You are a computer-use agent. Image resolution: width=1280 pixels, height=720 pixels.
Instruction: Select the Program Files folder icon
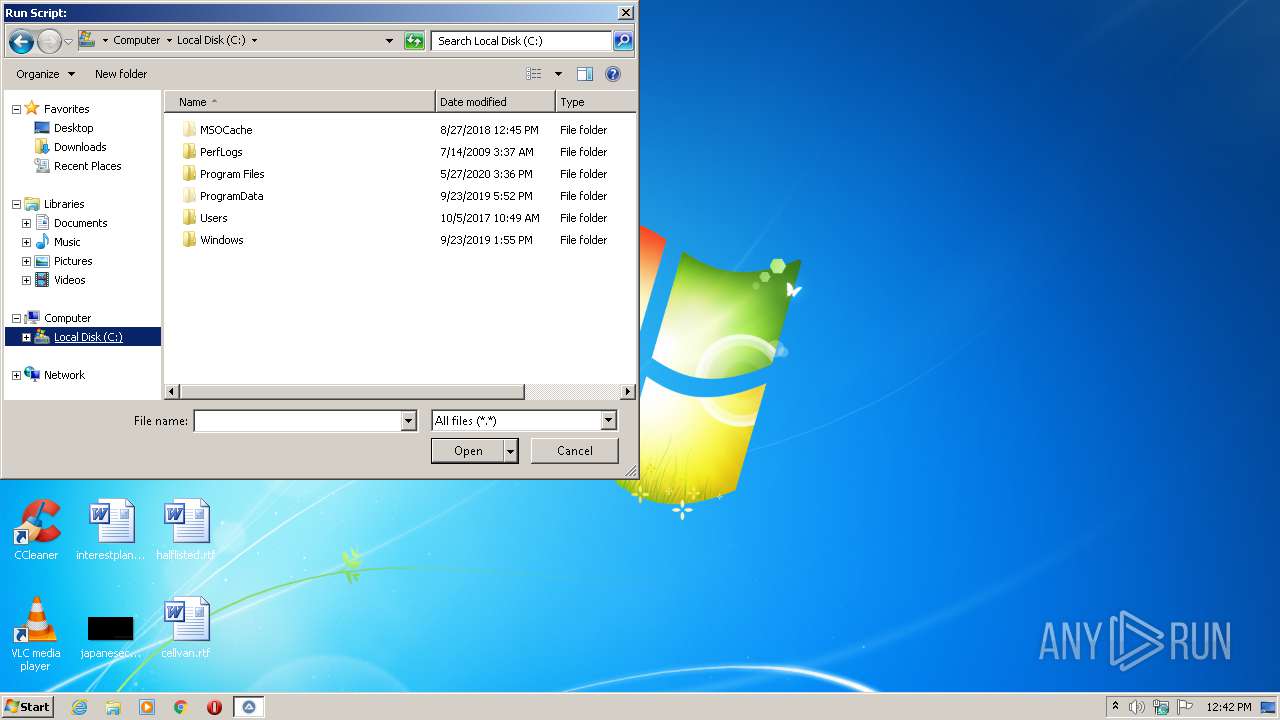189,174
